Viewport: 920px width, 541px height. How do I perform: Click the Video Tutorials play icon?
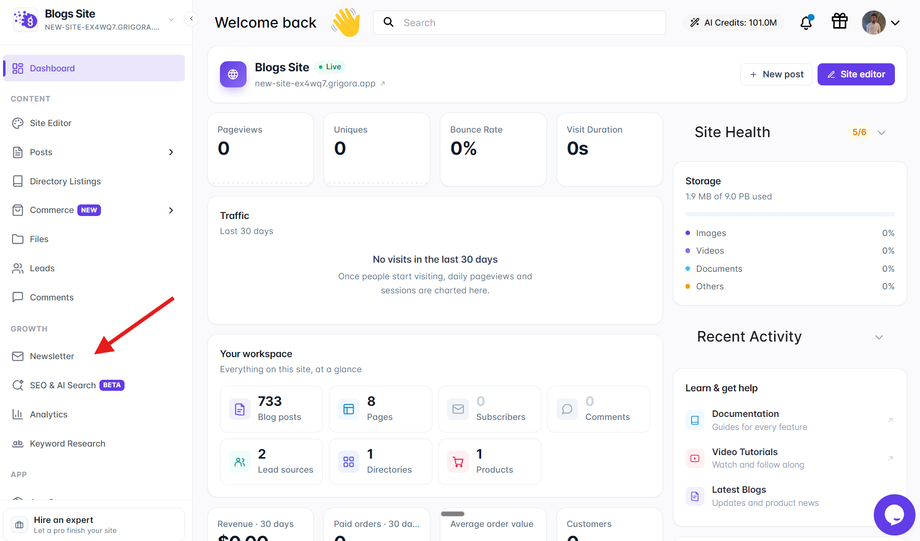[x=695, y=458]
